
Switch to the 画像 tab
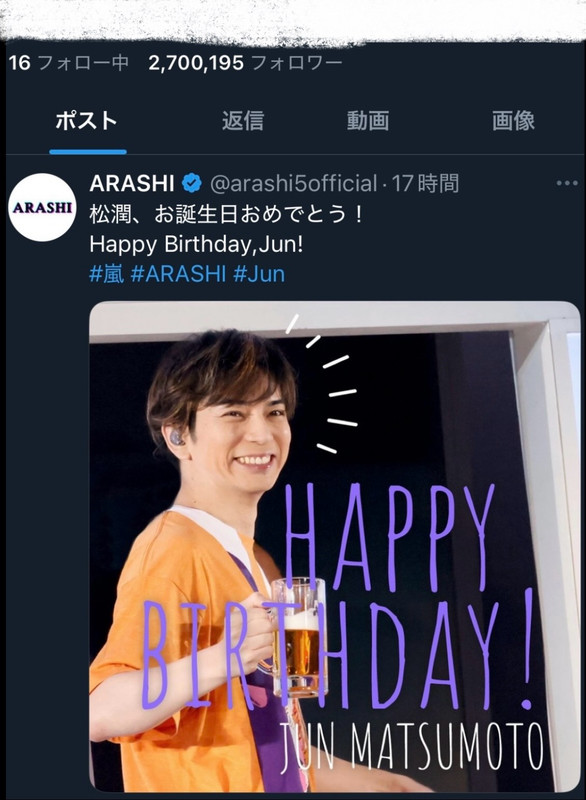[513, 121]
